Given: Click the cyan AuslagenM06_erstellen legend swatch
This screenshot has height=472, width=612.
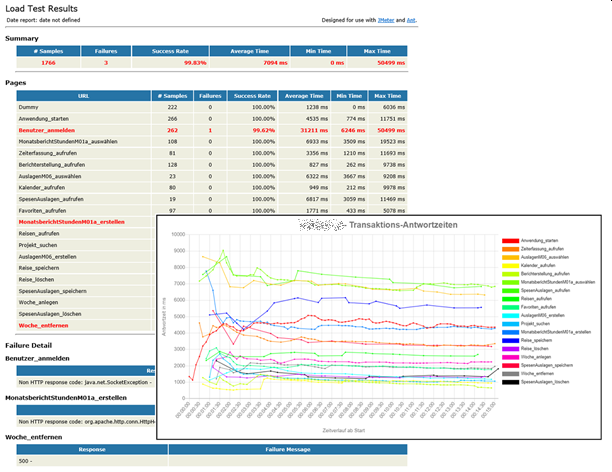Looking at the screenshot, I should (x=511, y=315).
